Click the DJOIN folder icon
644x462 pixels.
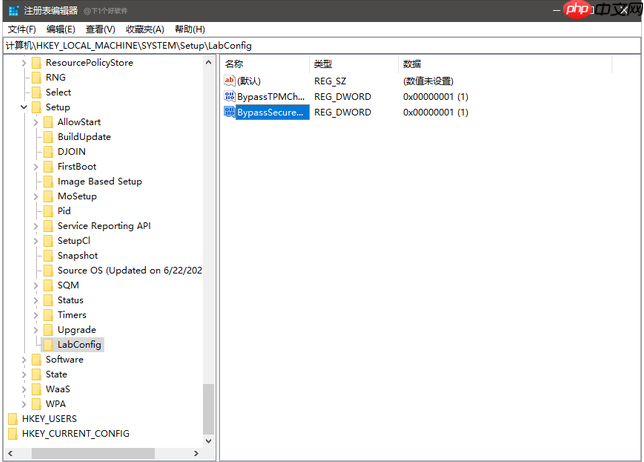click(48, 152)
